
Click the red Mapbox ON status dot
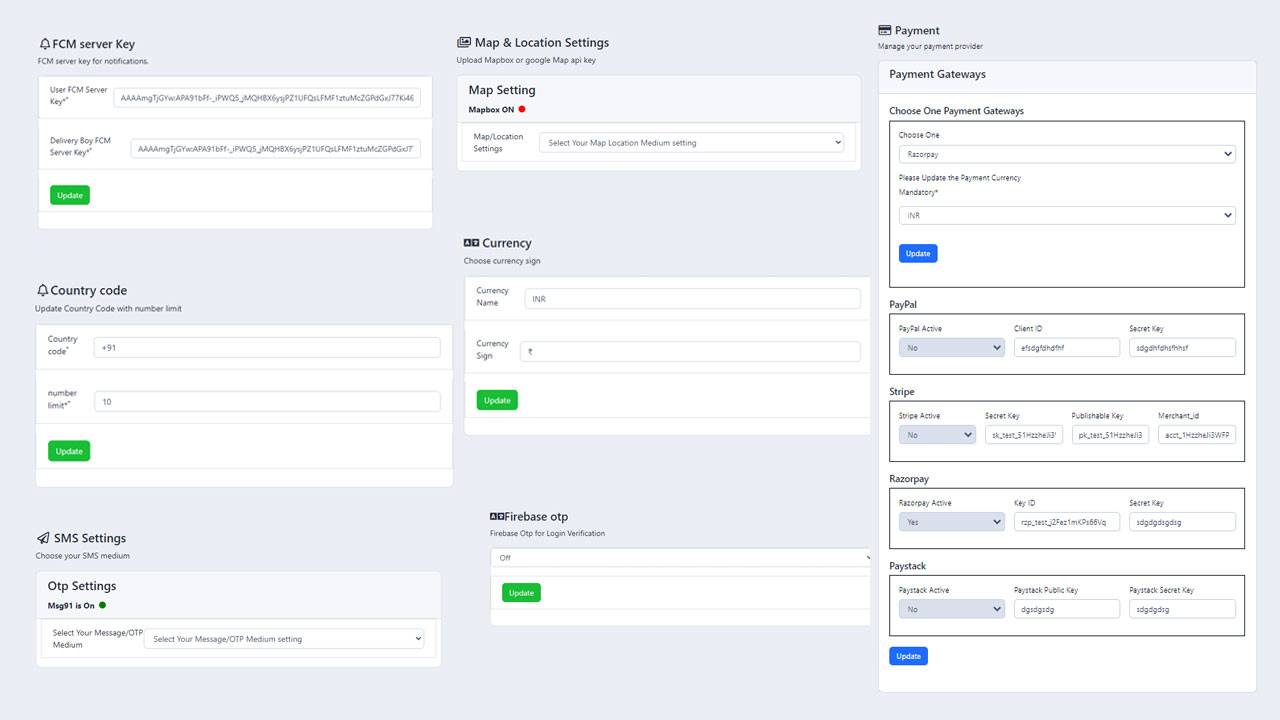click(x=522, y=109)
